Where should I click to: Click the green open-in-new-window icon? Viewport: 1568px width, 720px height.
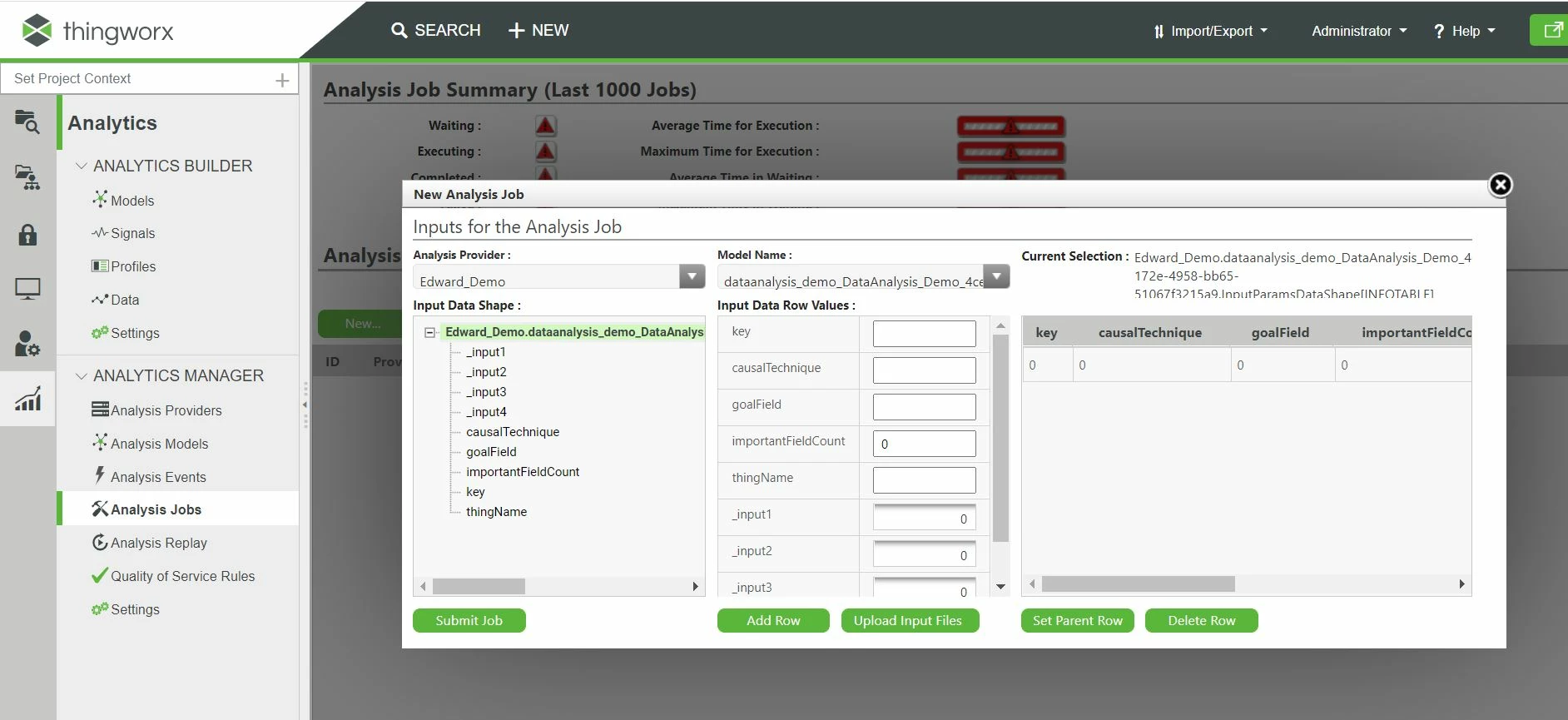pos(1552,30)
